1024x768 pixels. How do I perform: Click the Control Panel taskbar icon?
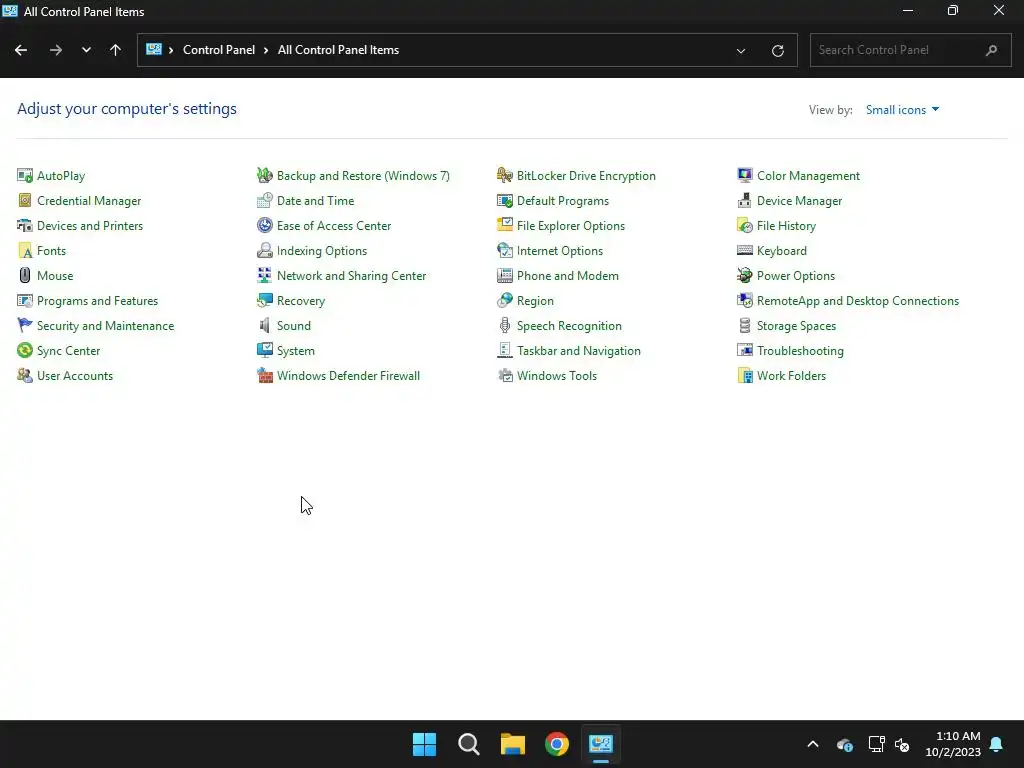[601, 744]
